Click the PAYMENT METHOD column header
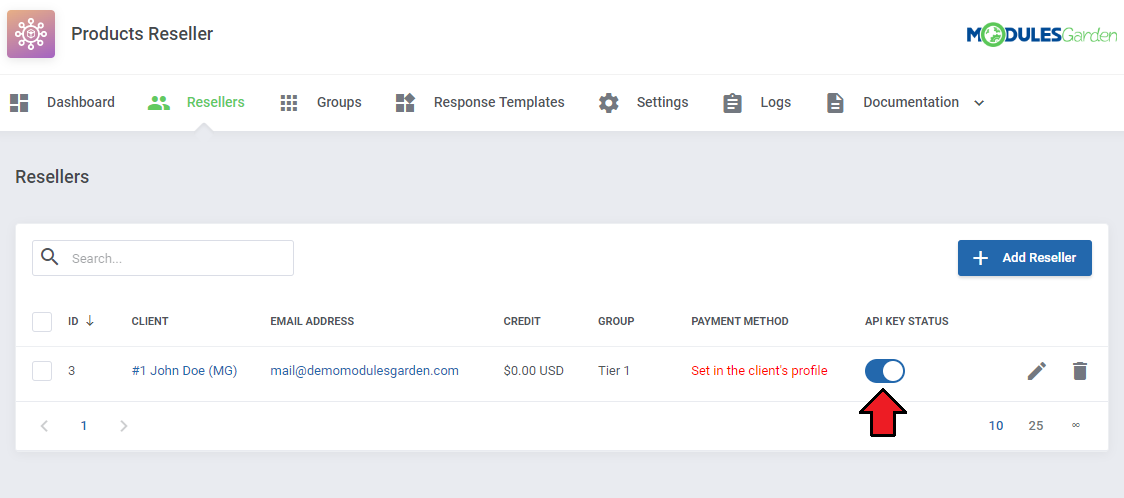The image size is (1124, 498). coord(740,321)
